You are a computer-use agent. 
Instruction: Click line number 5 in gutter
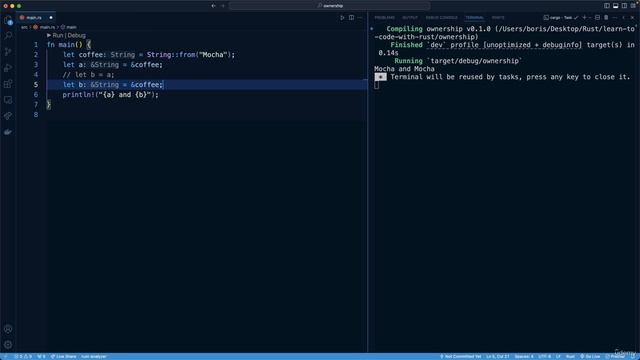36,84
